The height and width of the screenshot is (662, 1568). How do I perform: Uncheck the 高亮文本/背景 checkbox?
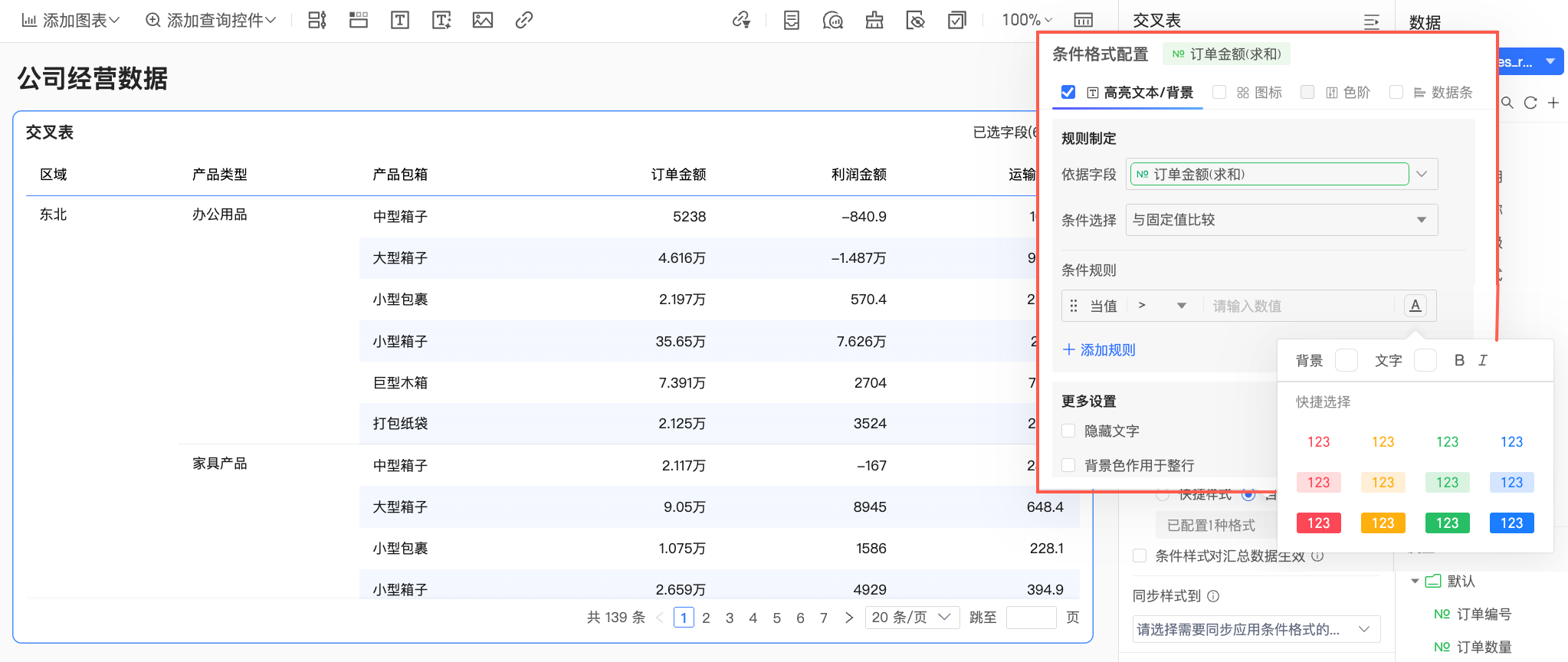[x=1068, y=92]
